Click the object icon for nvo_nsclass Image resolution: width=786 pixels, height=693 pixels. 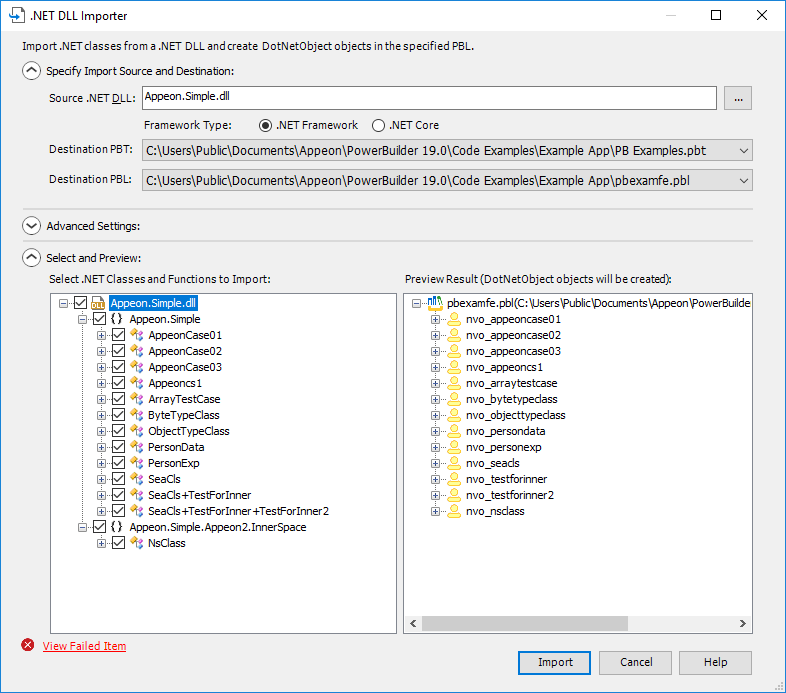point(454,511)
